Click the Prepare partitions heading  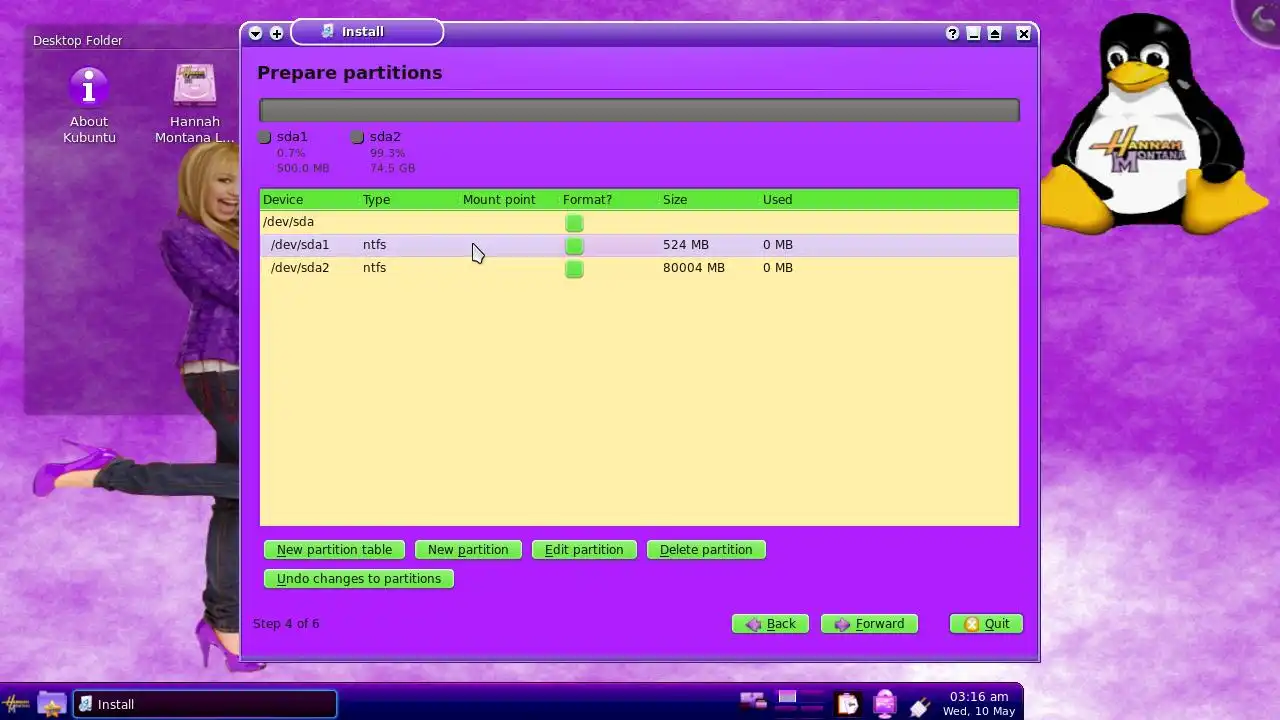[349, 73]
